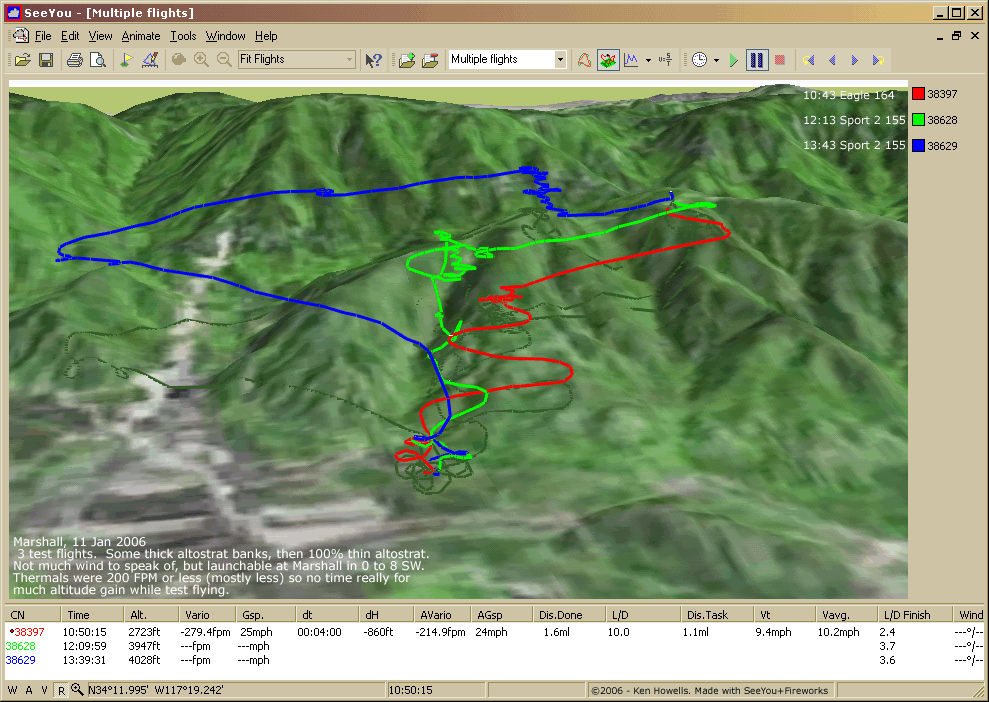Open the Tools menu
Image resolution: width=989 pixels, height=702 pixels.
(183, 36)
